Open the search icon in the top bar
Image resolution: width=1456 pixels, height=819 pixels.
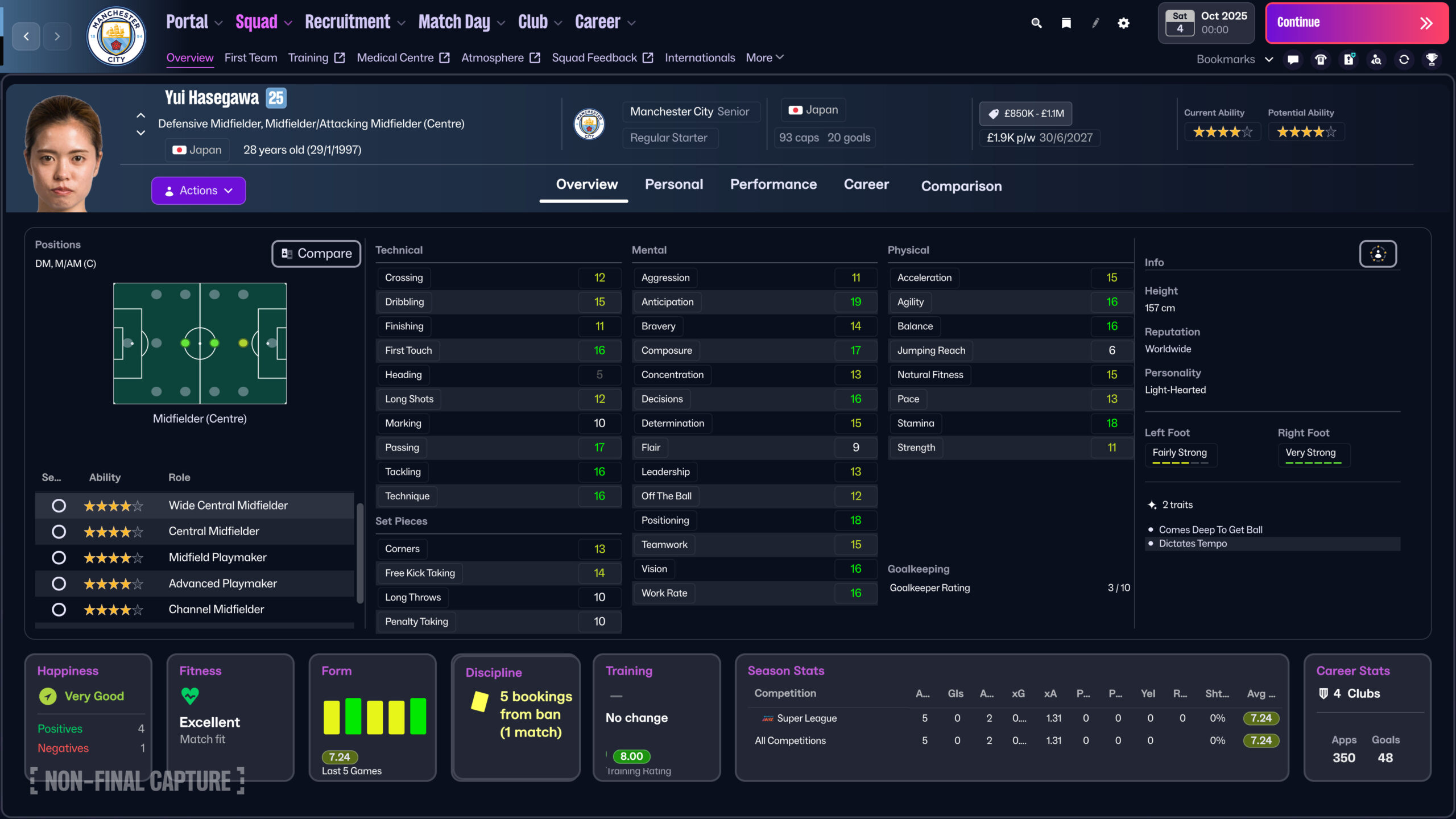[x=1036, y=23]
